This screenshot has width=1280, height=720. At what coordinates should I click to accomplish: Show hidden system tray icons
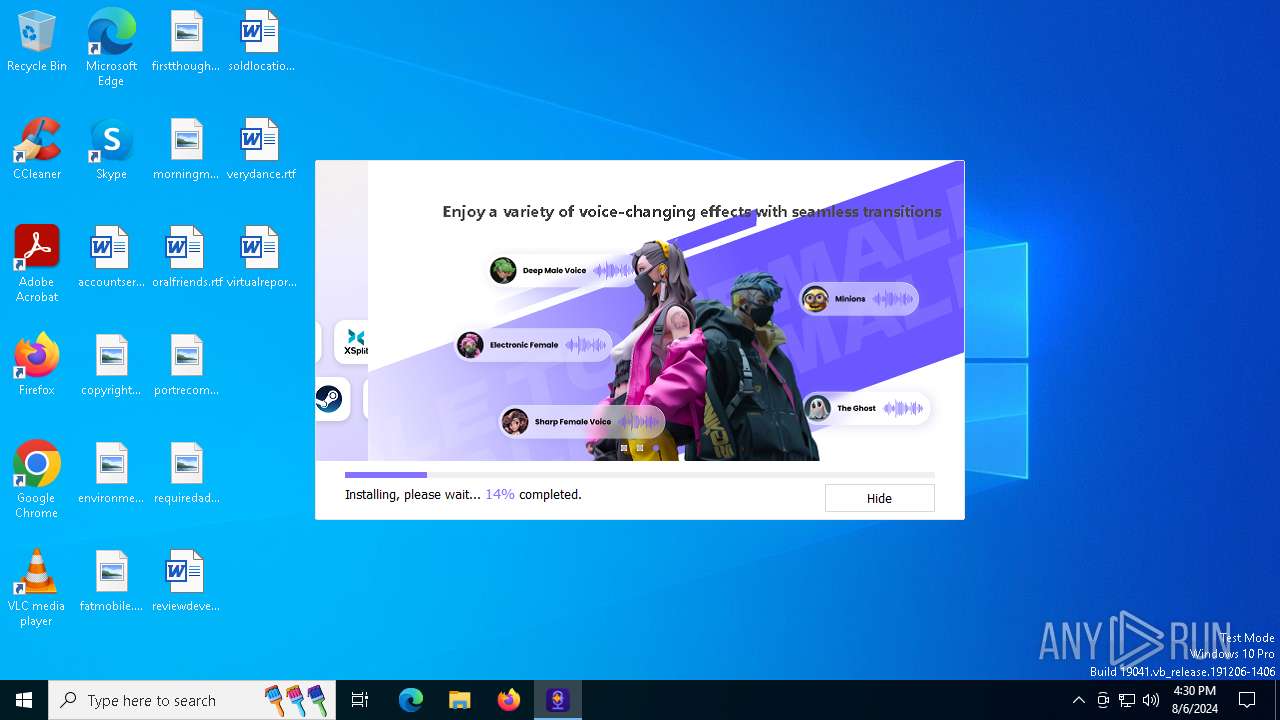pos(1078,700)
